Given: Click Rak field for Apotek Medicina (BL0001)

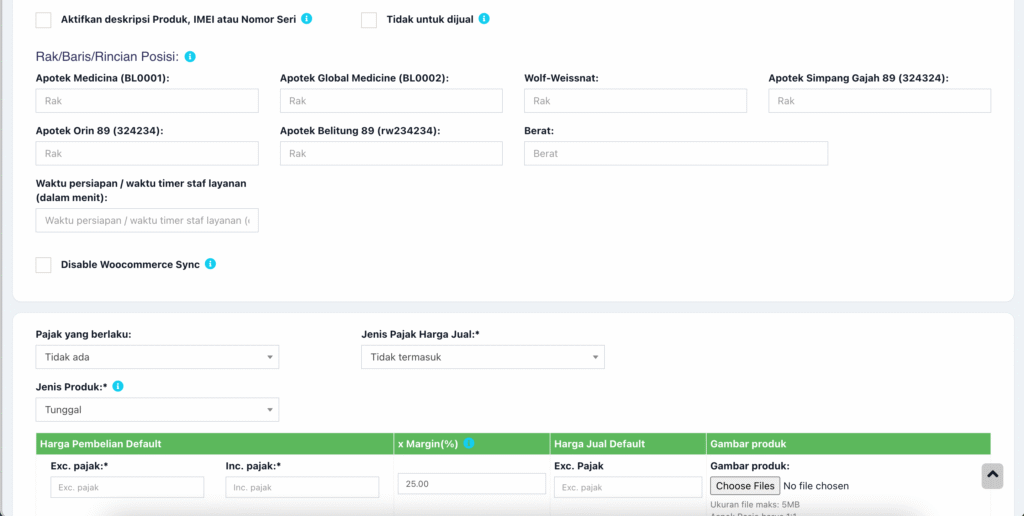Looking at the screenshot, I should 147,101.
